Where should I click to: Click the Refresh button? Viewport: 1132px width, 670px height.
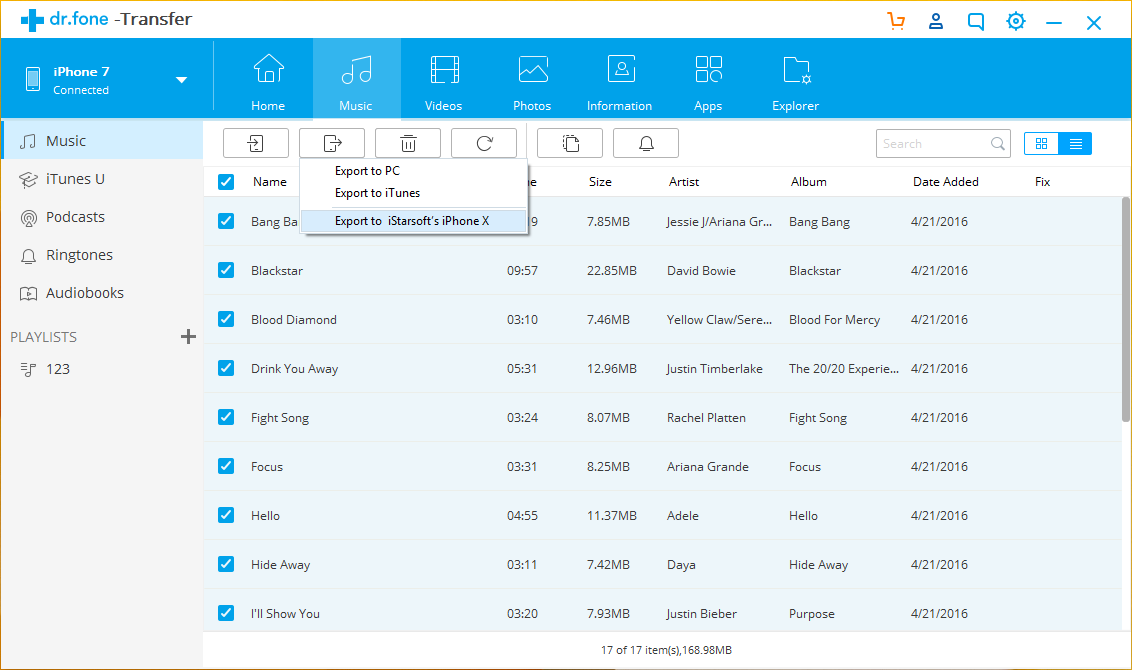tap(484, 143)
